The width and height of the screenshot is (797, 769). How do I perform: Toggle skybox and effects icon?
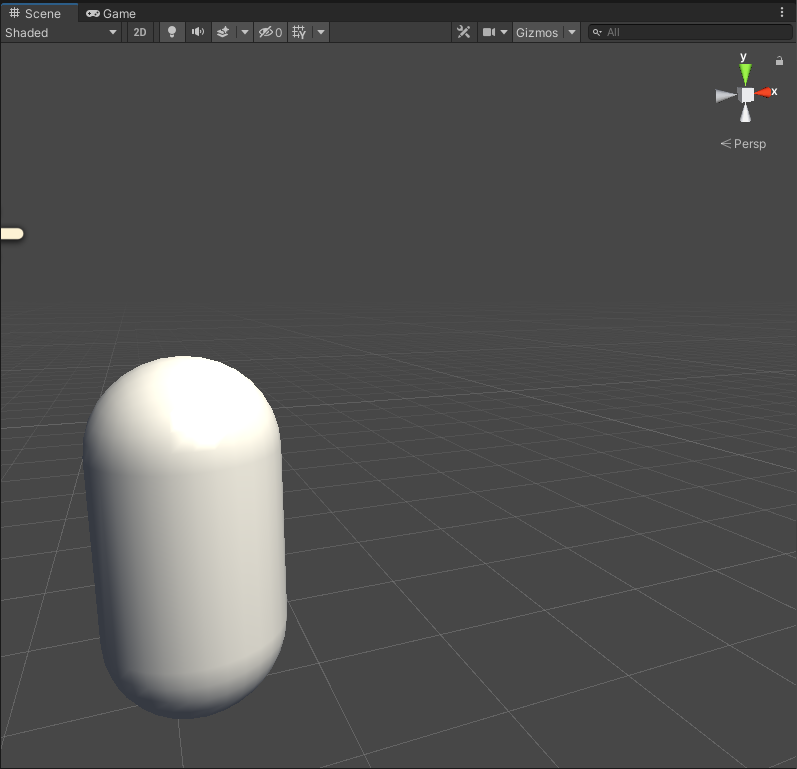223,33
